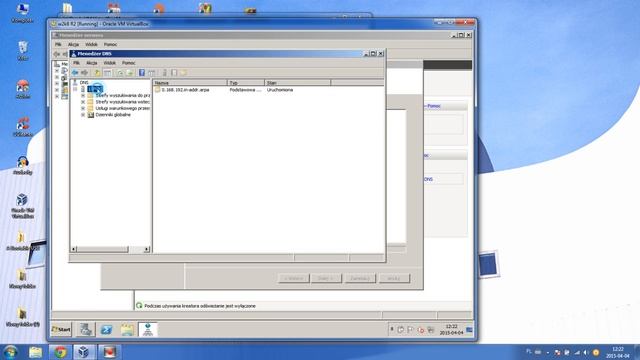
Task: Select Strefy wyszukiwania do przodu folder
Action: [122, 95]
